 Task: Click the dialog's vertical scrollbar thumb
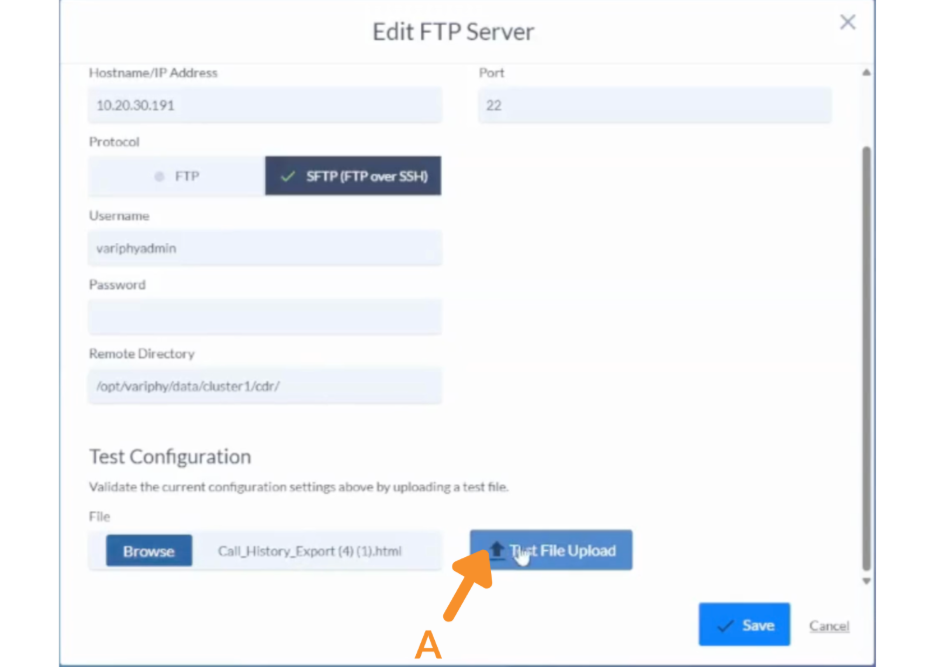click(x=866, y=350)
